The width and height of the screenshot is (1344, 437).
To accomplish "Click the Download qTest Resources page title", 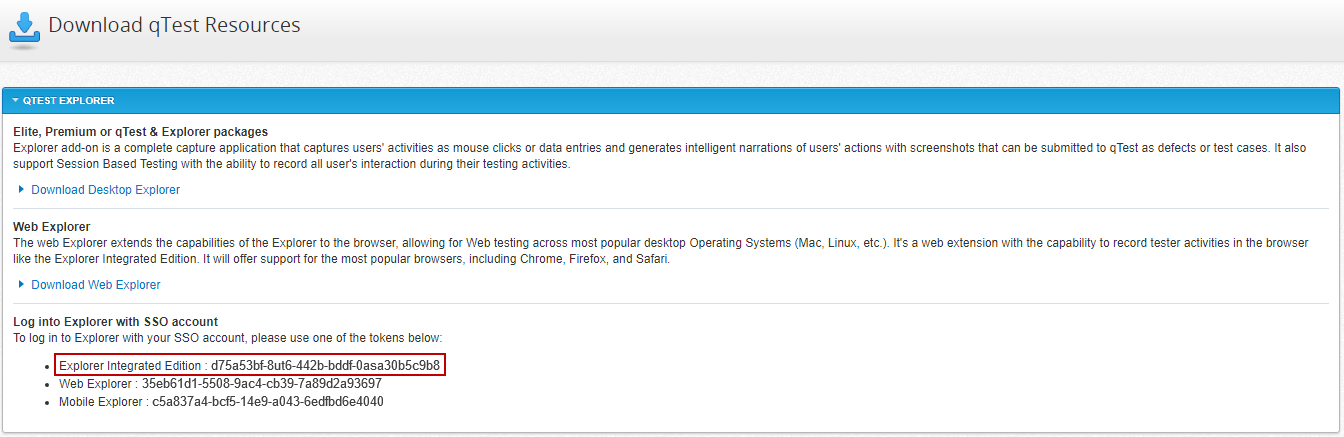I will (174, 25).
